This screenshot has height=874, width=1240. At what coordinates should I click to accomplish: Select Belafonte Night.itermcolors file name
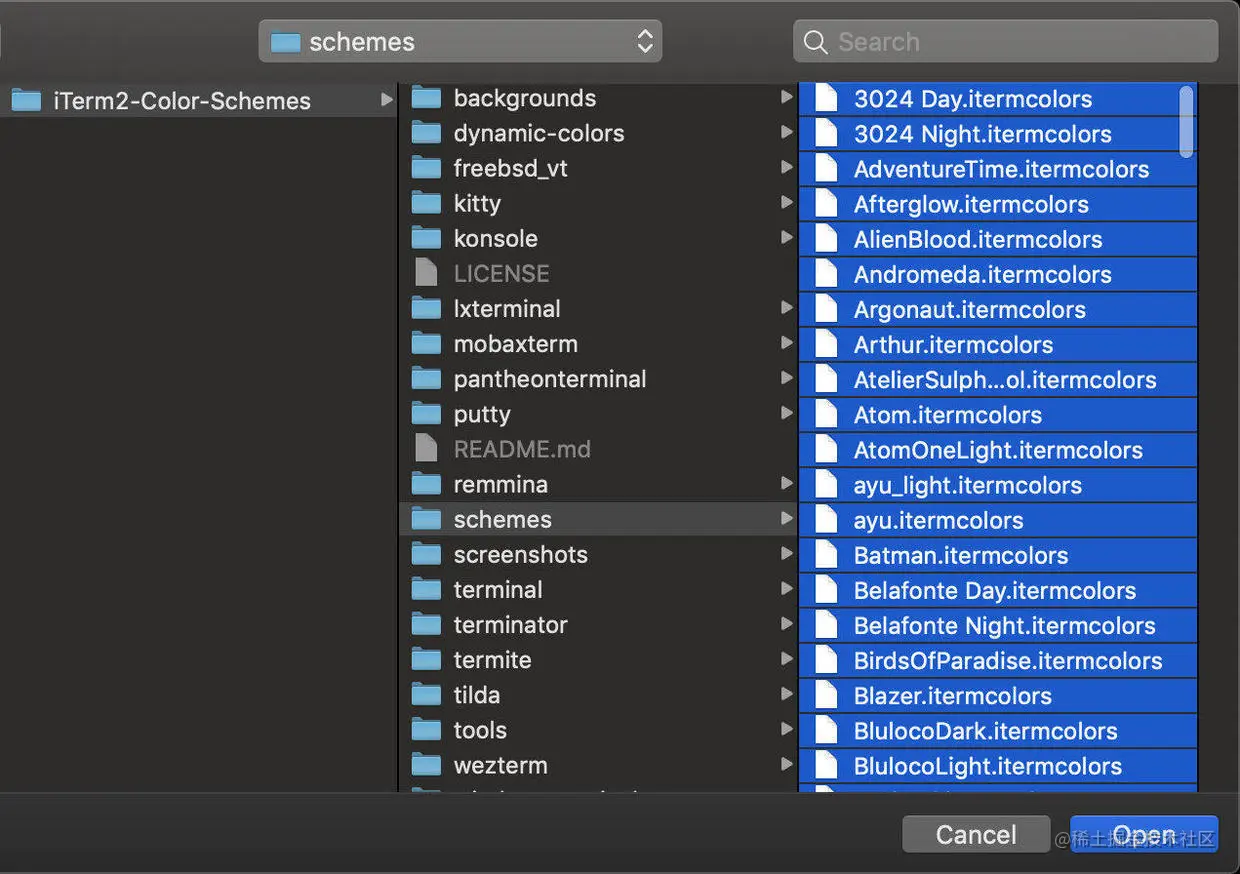click(1005, 626)
